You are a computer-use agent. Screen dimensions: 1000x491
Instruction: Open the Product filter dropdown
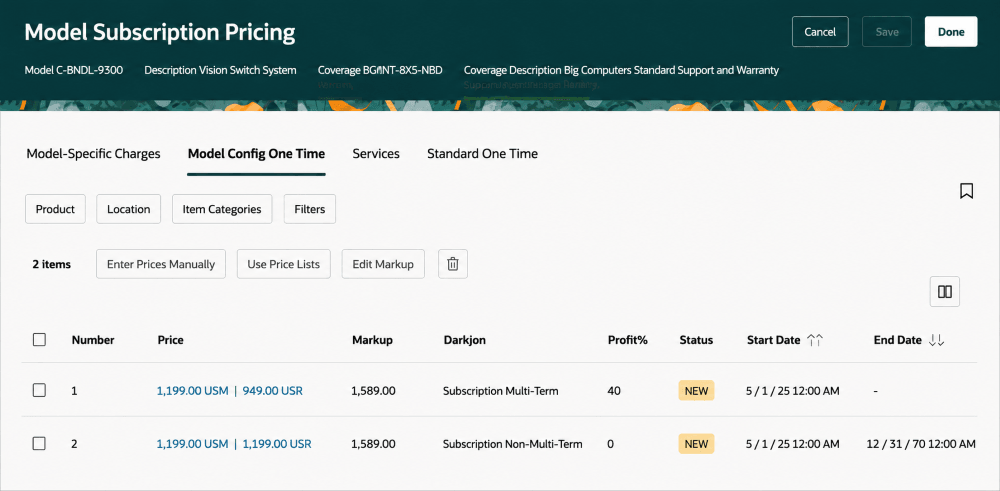point(55,209)
